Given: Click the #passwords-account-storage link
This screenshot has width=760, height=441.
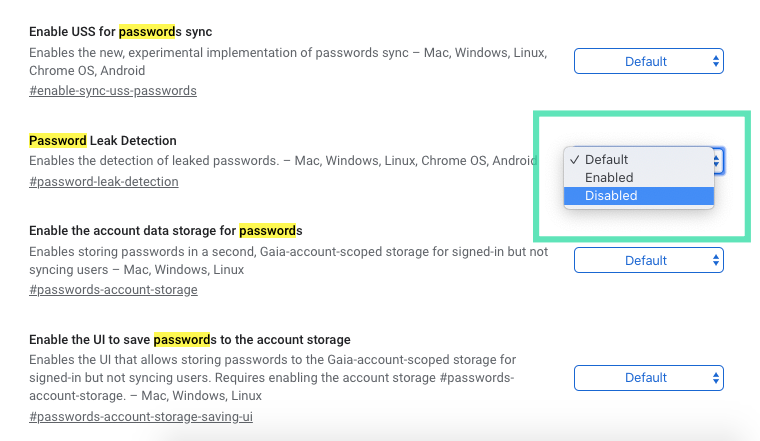Looking at the screenshot, I should pyautogui.click(x=113, y=290).
